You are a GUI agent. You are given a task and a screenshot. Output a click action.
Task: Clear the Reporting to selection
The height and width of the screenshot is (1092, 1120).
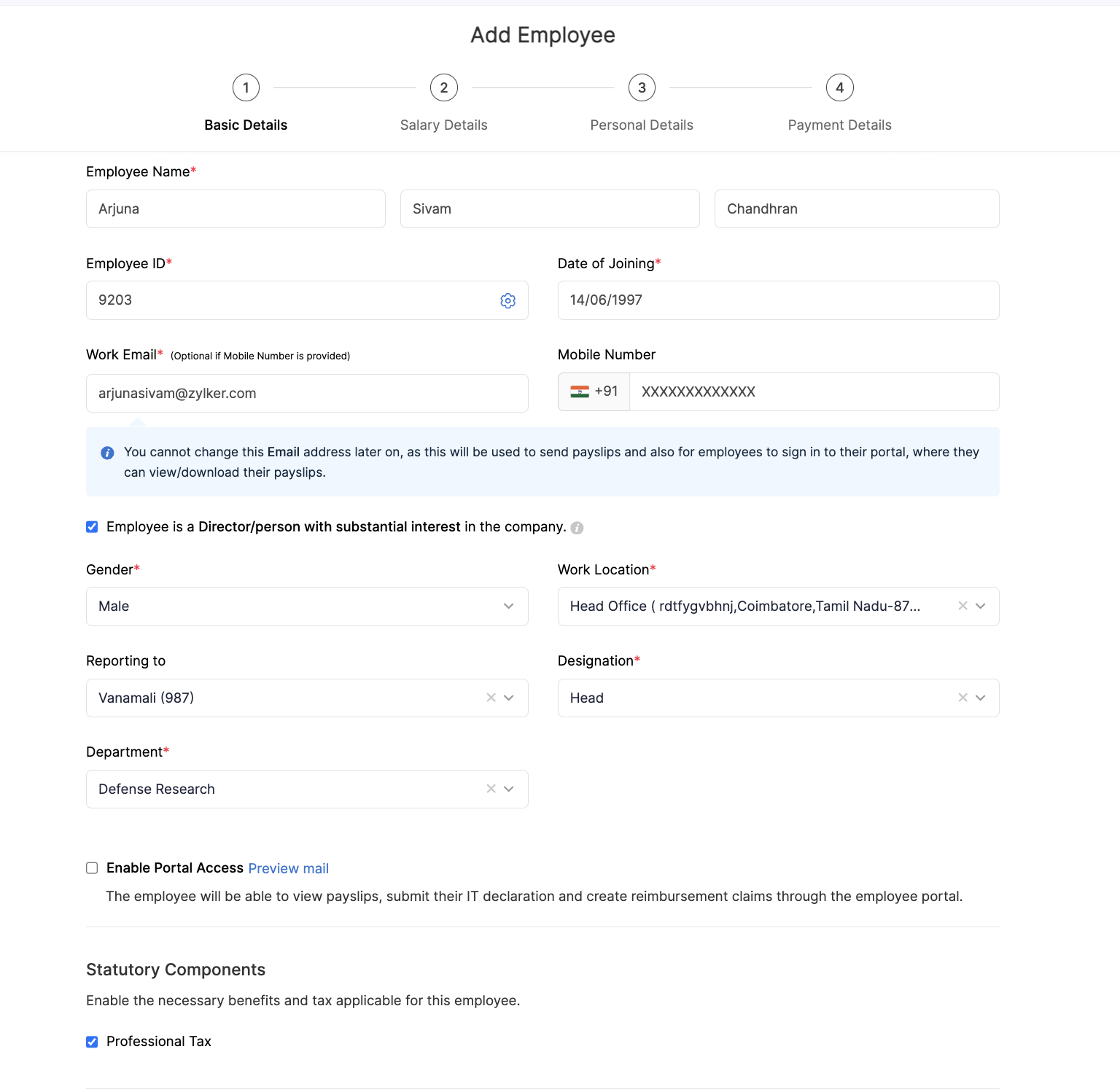491,698
